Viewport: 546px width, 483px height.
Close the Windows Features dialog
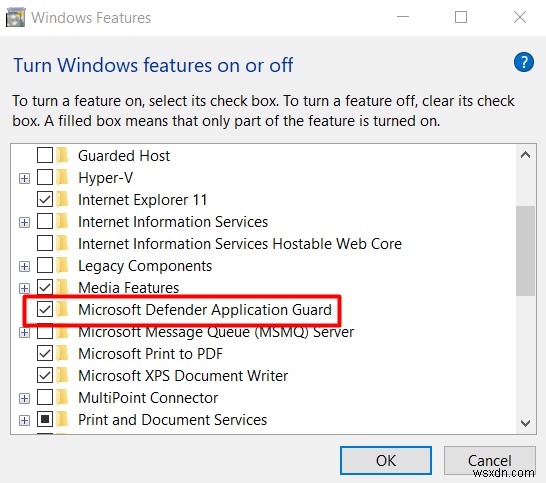coord(520,17)
